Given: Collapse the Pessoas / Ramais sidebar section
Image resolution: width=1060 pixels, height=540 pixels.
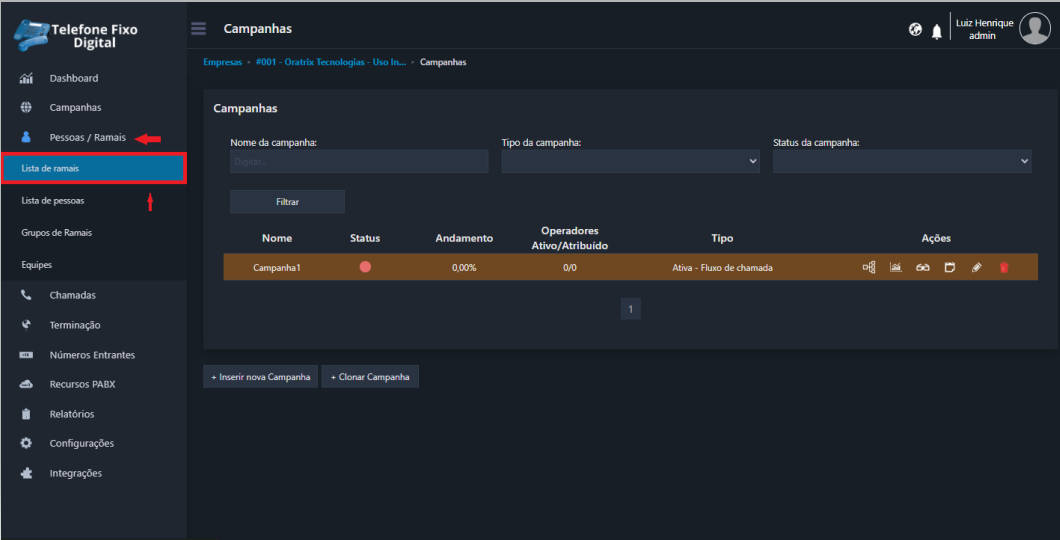Looking at the screenshot, I should [x=87, y=137].
